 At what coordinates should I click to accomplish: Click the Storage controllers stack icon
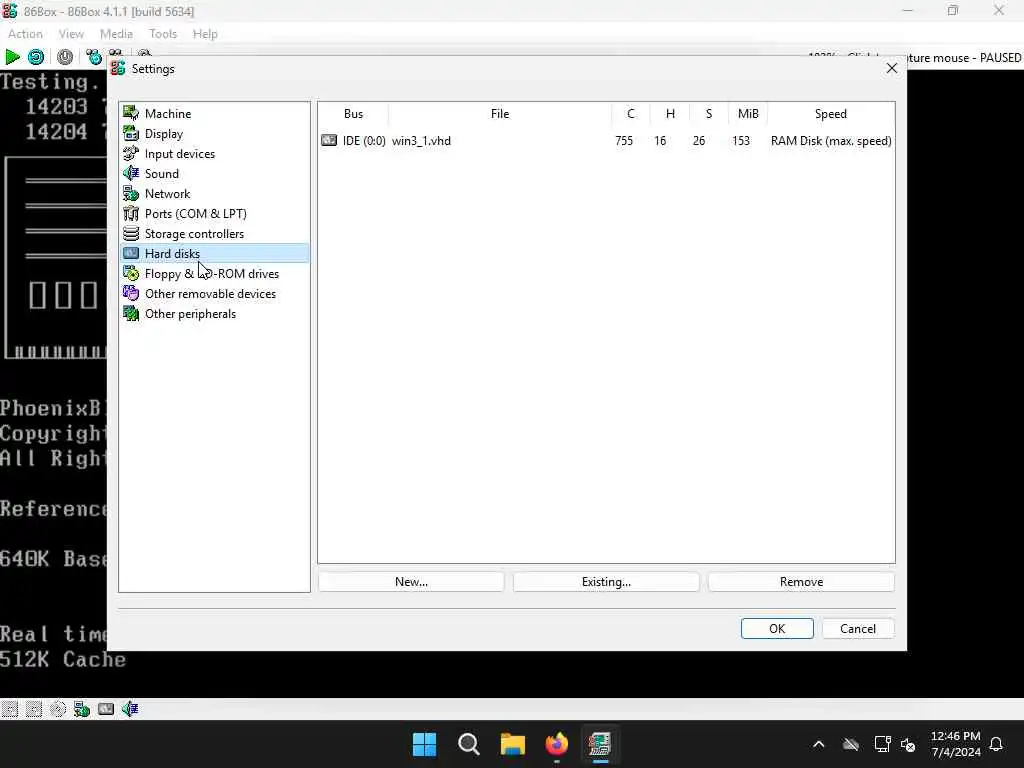coord(131,233)
